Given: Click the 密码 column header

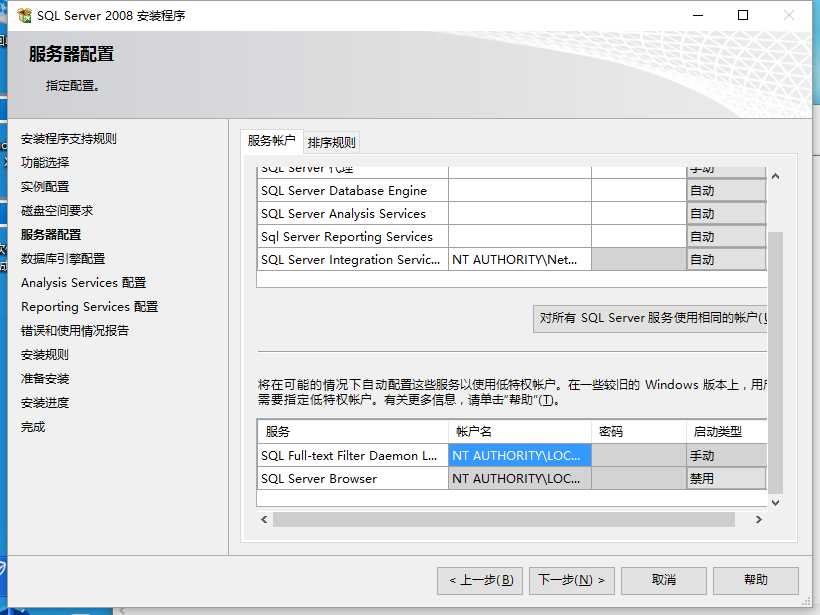Looking at the screenshot, I should pos(639,431).
